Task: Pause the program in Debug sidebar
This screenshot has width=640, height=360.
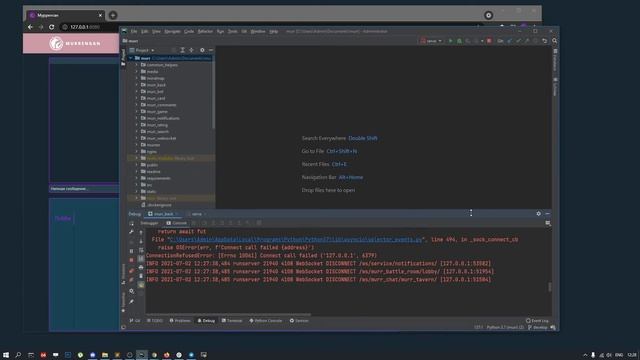Action: [131, 251]
